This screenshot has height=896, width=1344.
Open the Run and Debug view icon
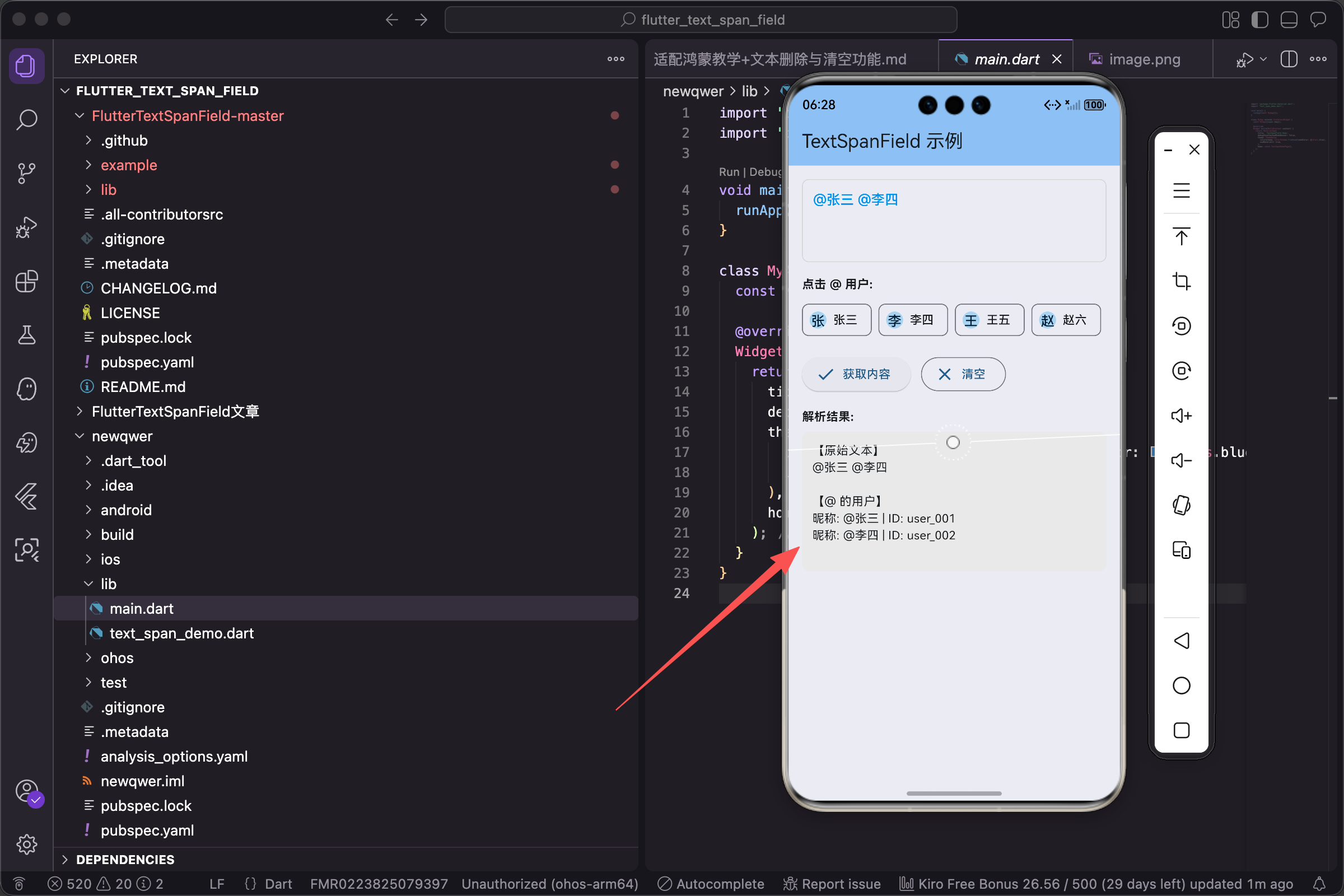pyautogui.click(x=26, y=227)
